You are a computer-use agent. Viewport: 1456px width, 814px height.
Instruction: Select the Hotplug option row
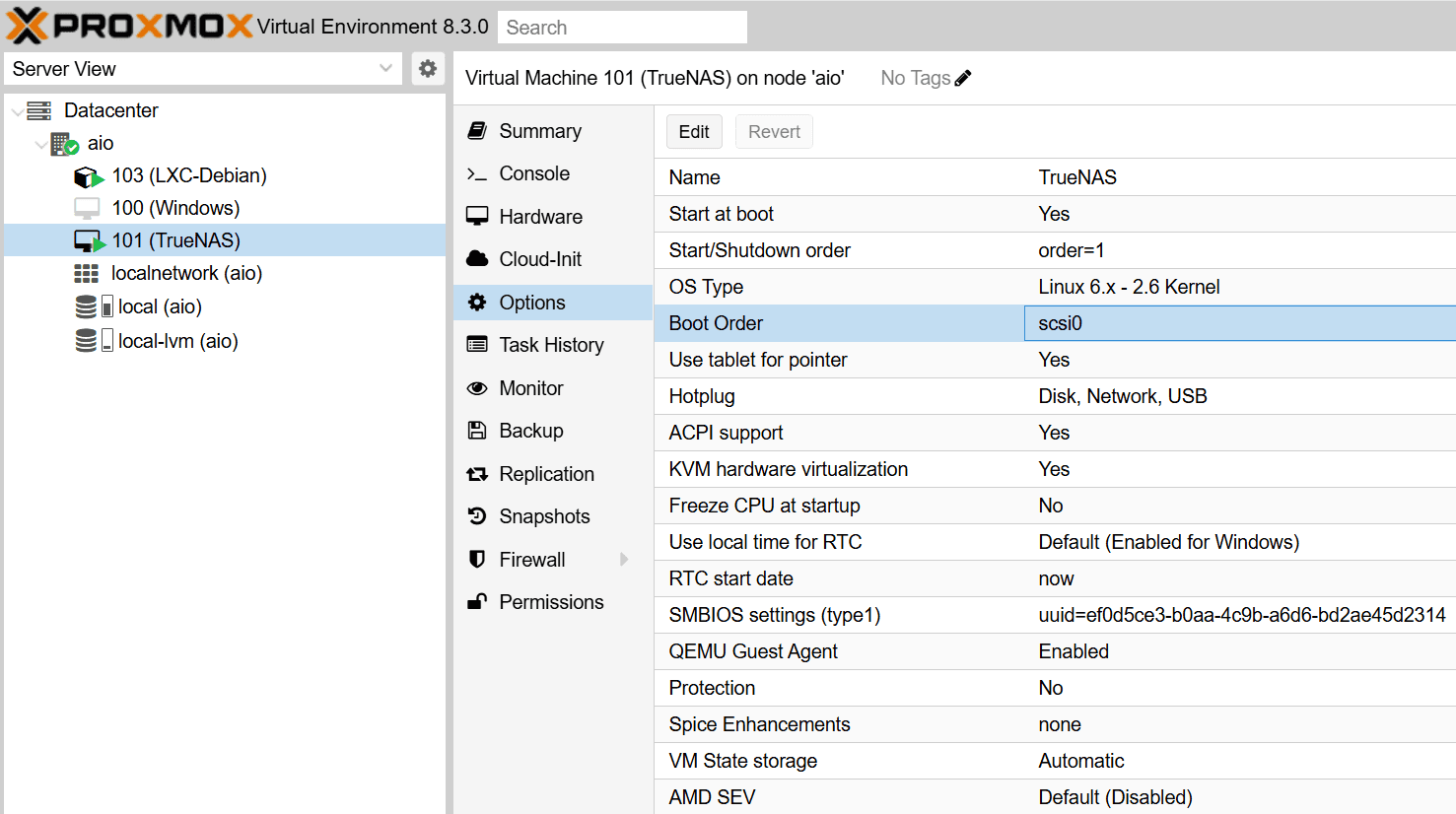1055,396
